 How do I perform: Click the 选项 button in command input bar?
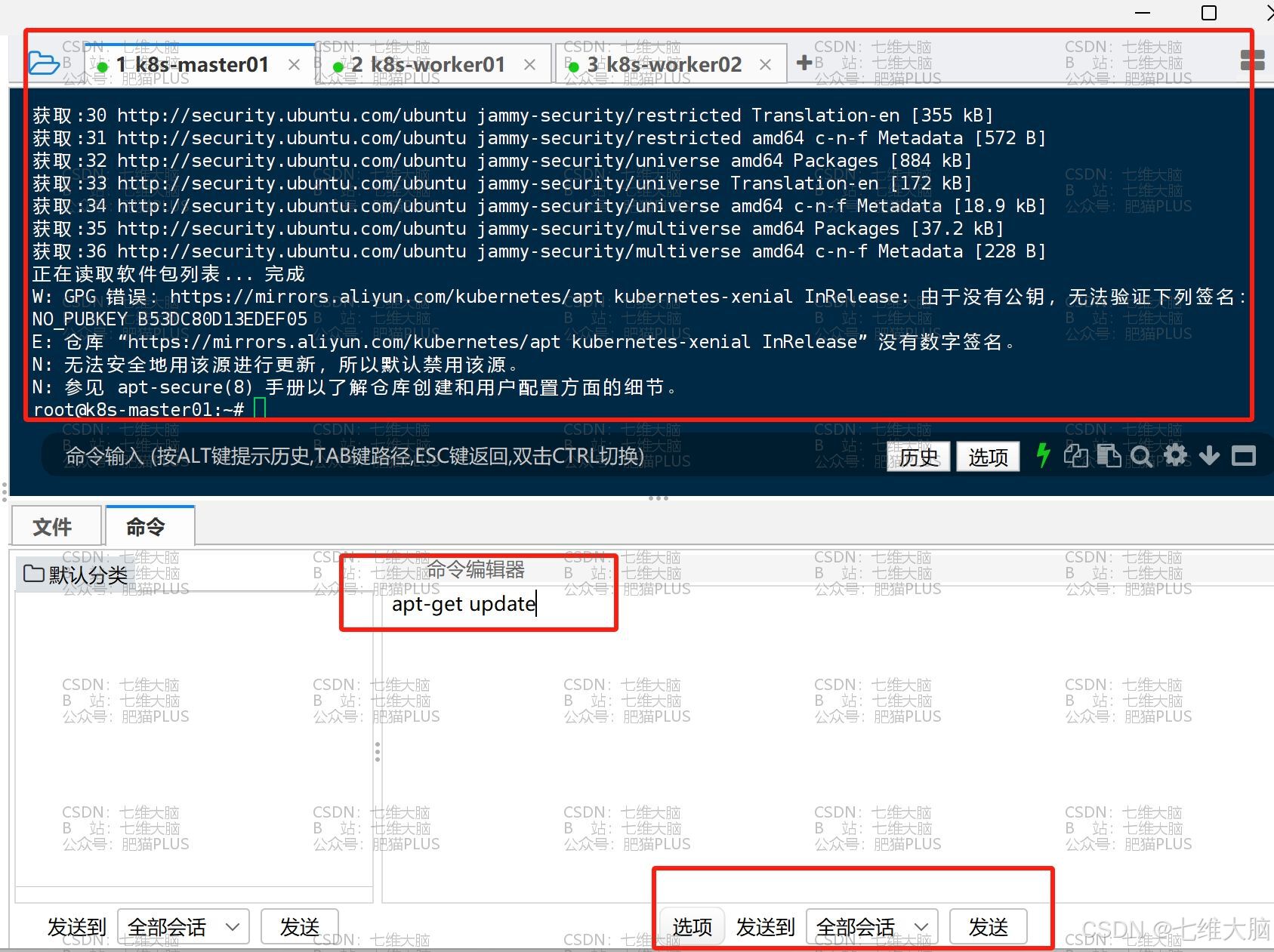(x=988, y=457)
